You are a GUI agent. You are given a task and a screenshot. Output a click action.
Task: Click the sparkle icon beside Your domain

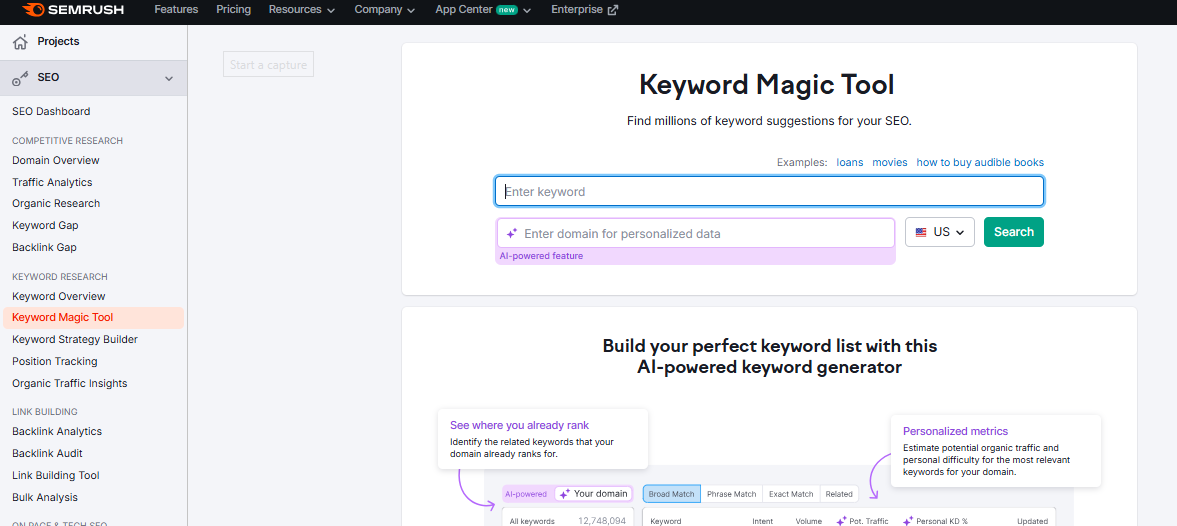pyautogui.click(x=565, y=494)
